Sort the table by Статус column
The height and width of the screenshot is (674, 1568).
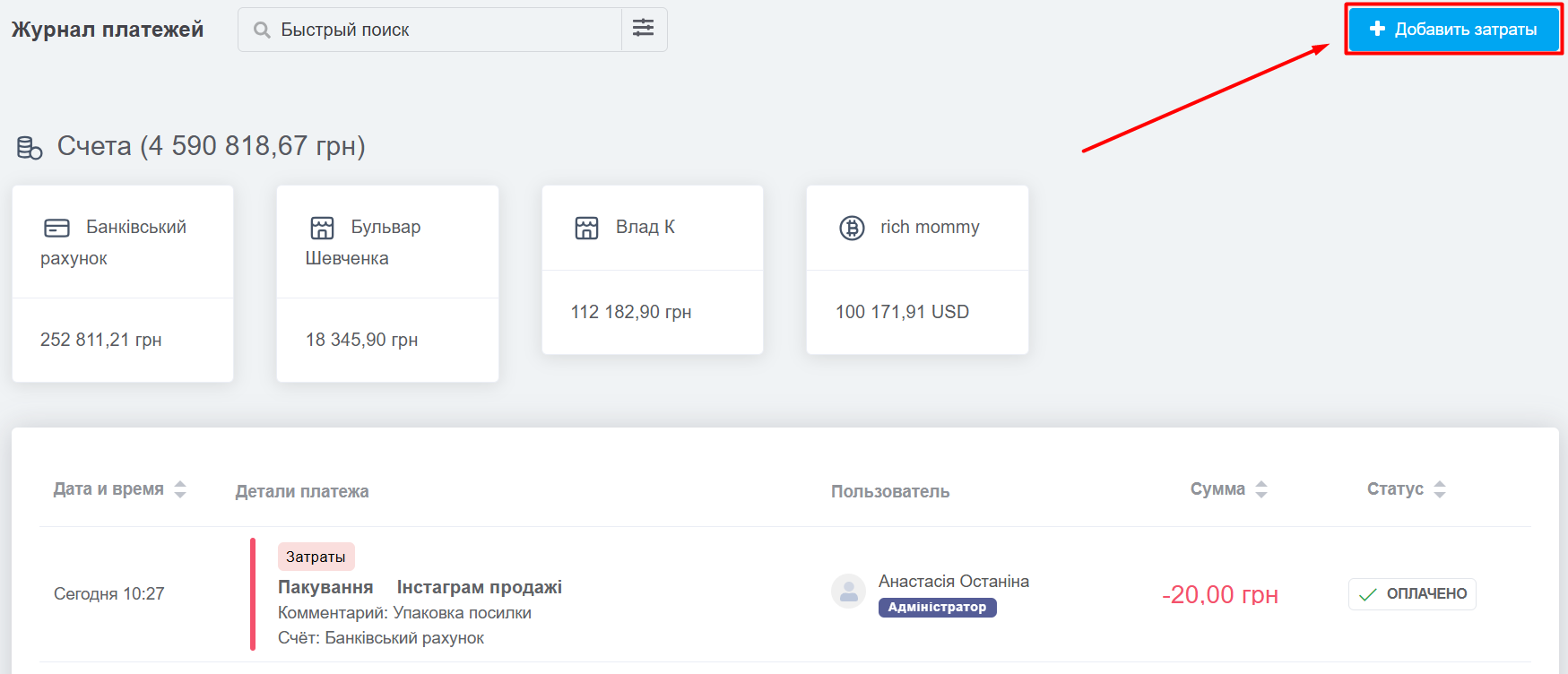coord(1406,489)
